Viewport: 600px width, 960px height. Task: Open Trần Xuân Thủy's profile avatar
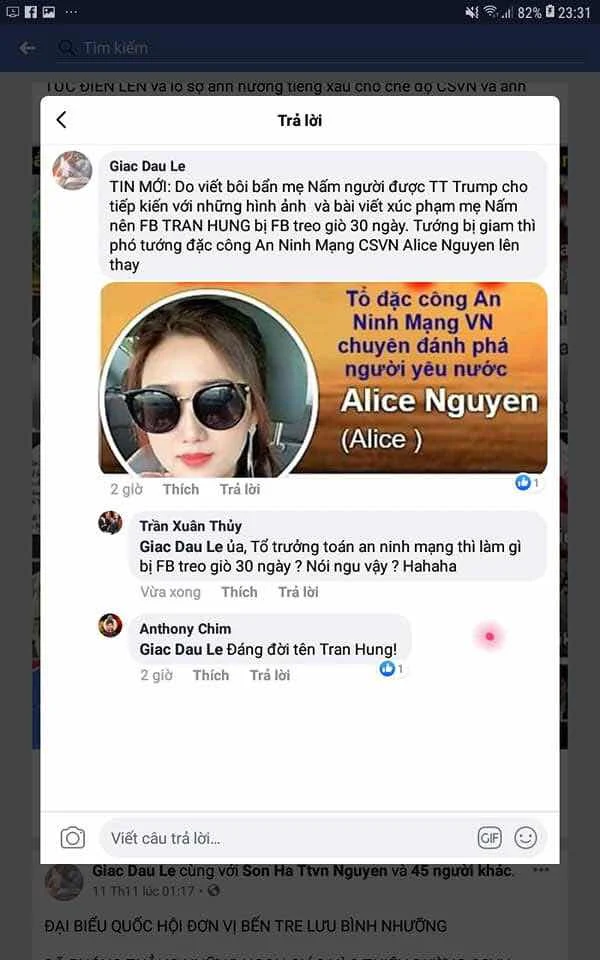(110, 523)
